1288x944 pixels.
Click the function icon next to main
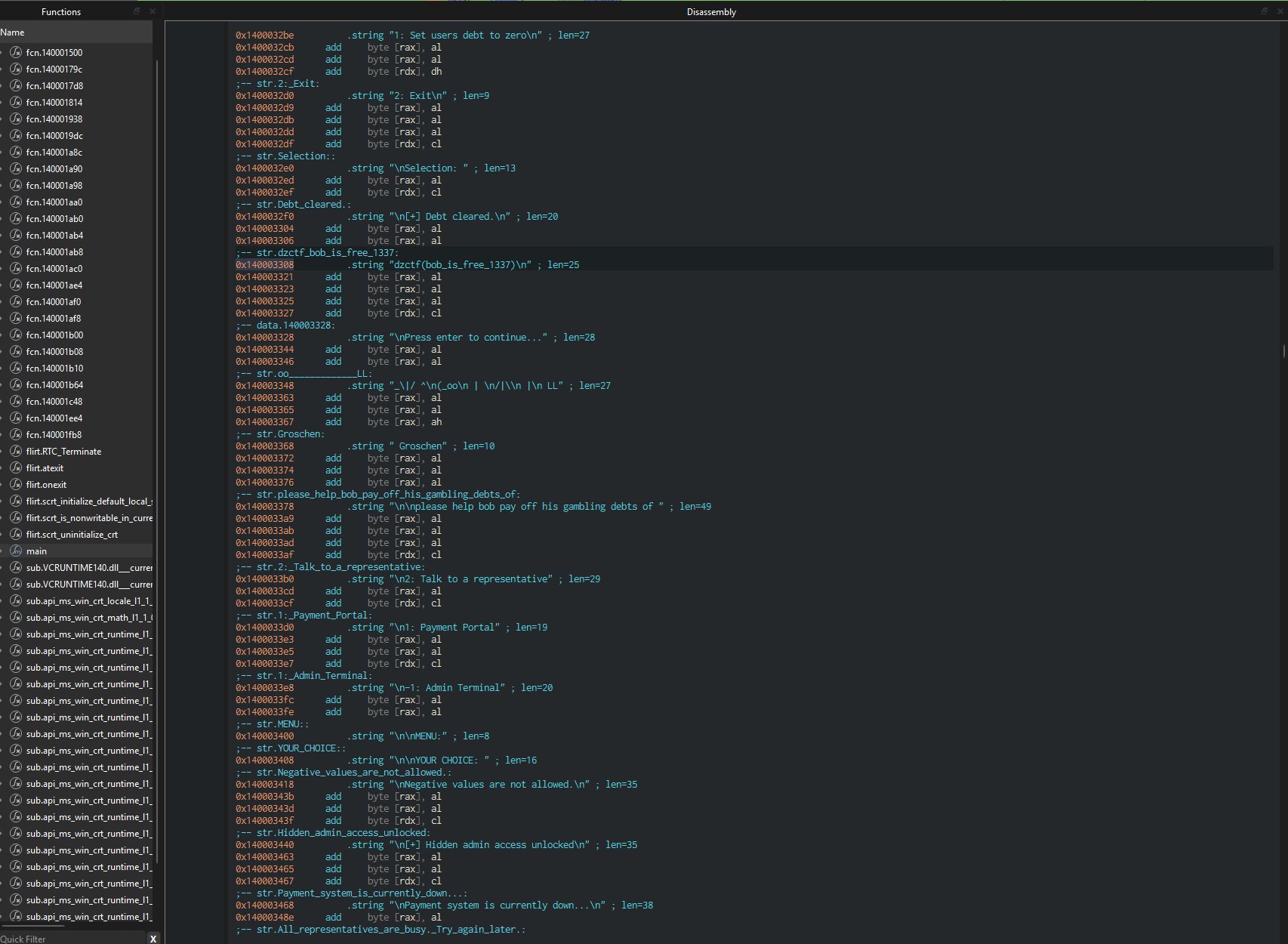click(x=16, y=551)
